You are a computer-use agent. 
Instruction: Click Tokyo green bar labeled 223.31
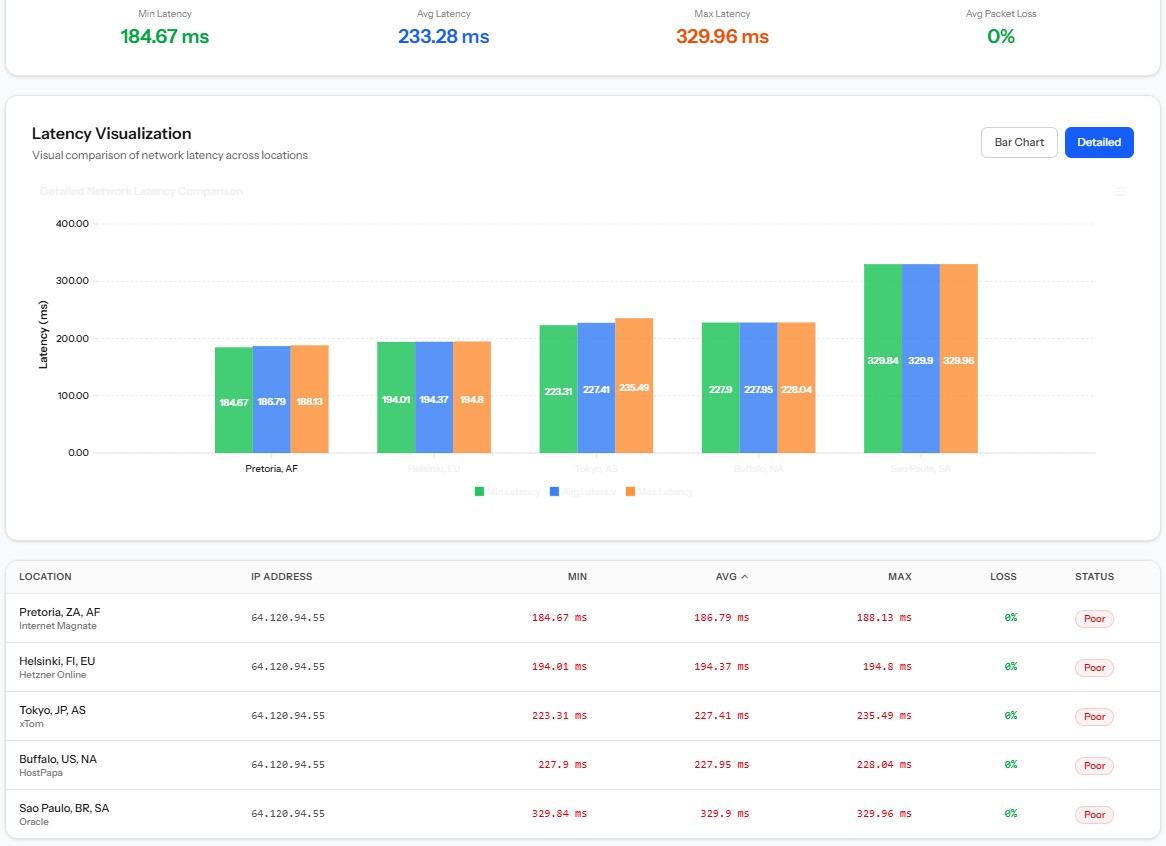[558, 389]
